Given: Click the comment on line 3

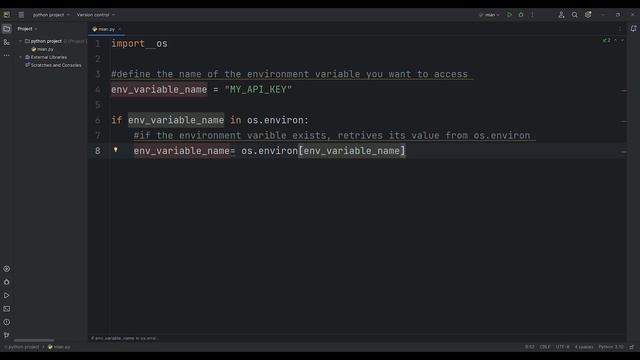Looking at the screenshot, I should (289, 74).
